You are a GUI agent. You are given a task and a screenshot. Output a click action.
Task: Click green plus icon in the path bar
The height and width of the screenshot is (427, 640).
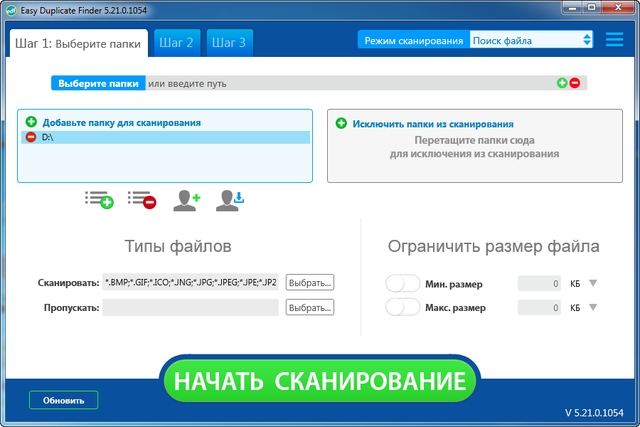coord(562,83)
